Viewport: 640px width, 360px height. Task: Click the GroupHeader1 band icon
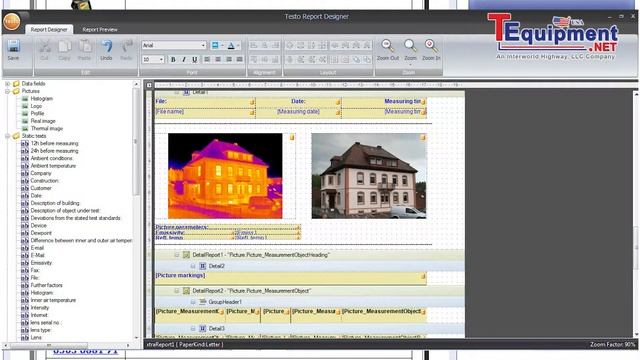tap(202, 302)
